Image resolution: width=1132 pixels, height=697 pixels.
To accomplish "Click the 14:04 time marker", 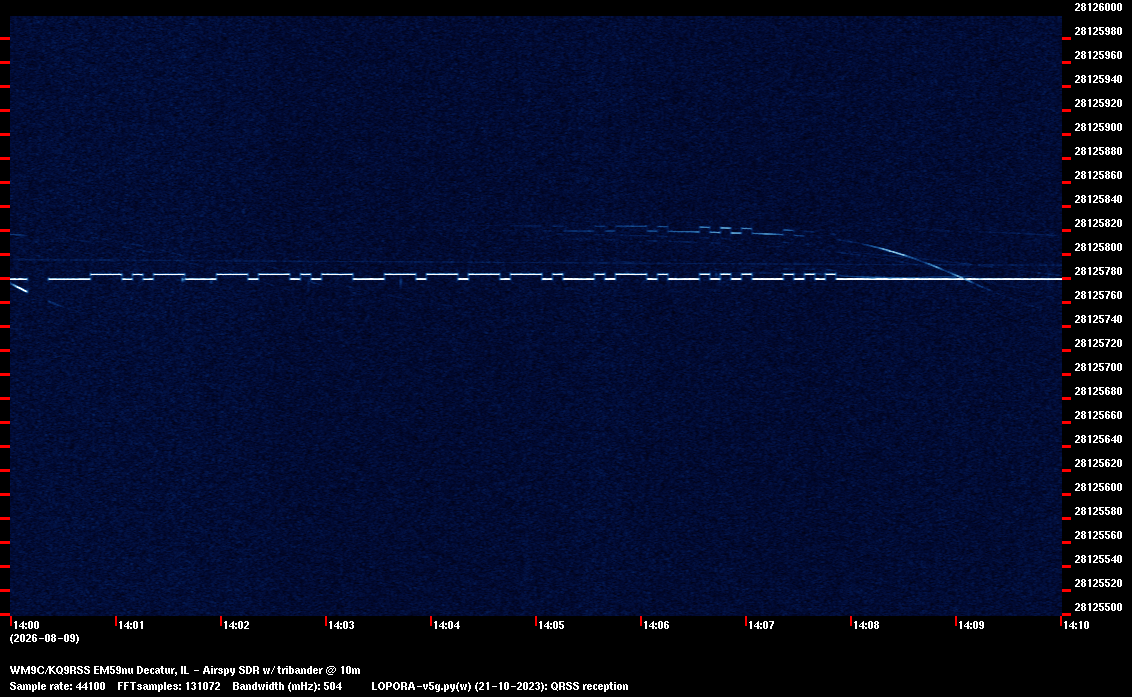I will coord(446,625).
